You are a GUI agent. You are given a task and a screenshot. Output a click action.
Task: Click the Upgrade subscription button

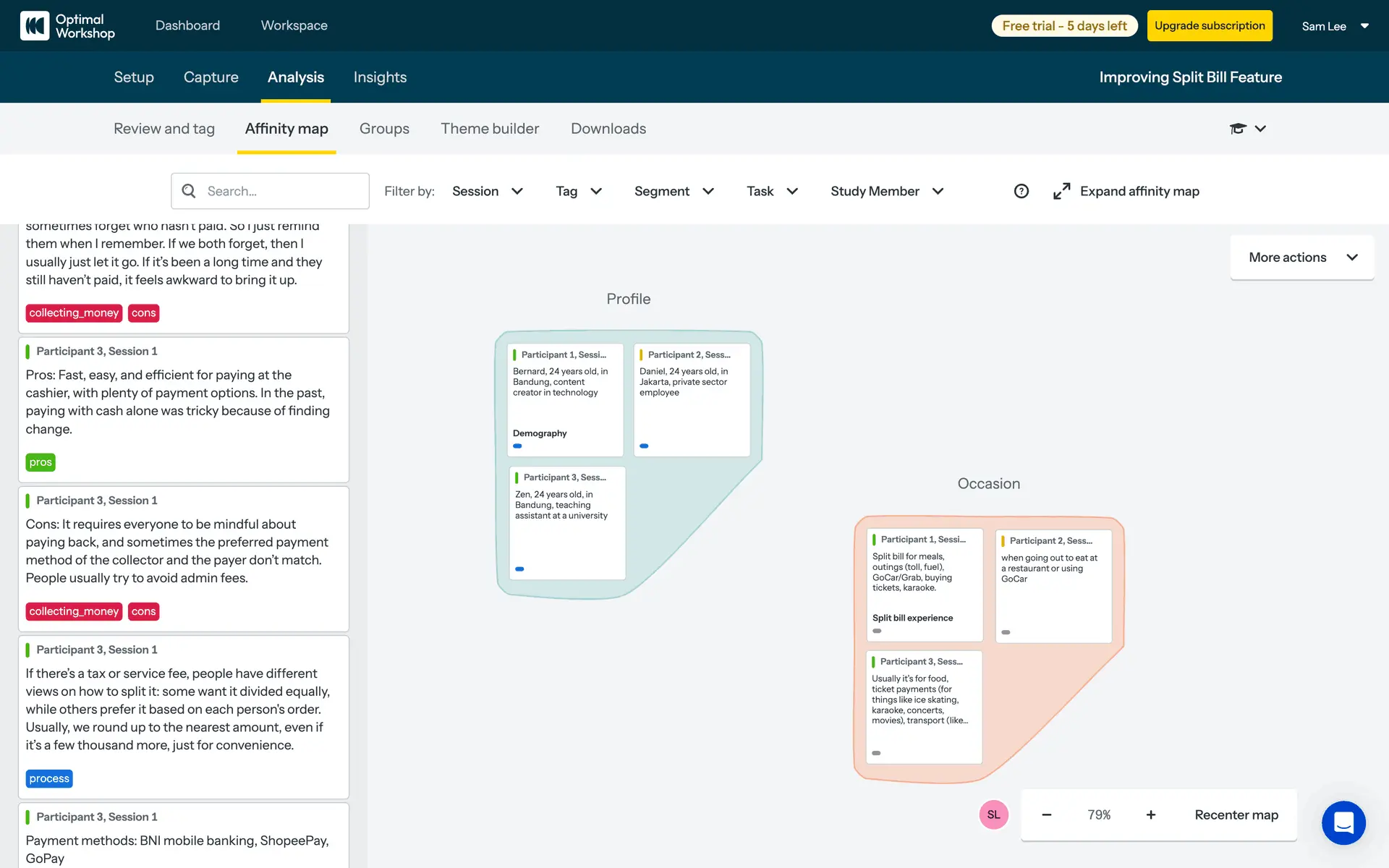pos(1210,26)
